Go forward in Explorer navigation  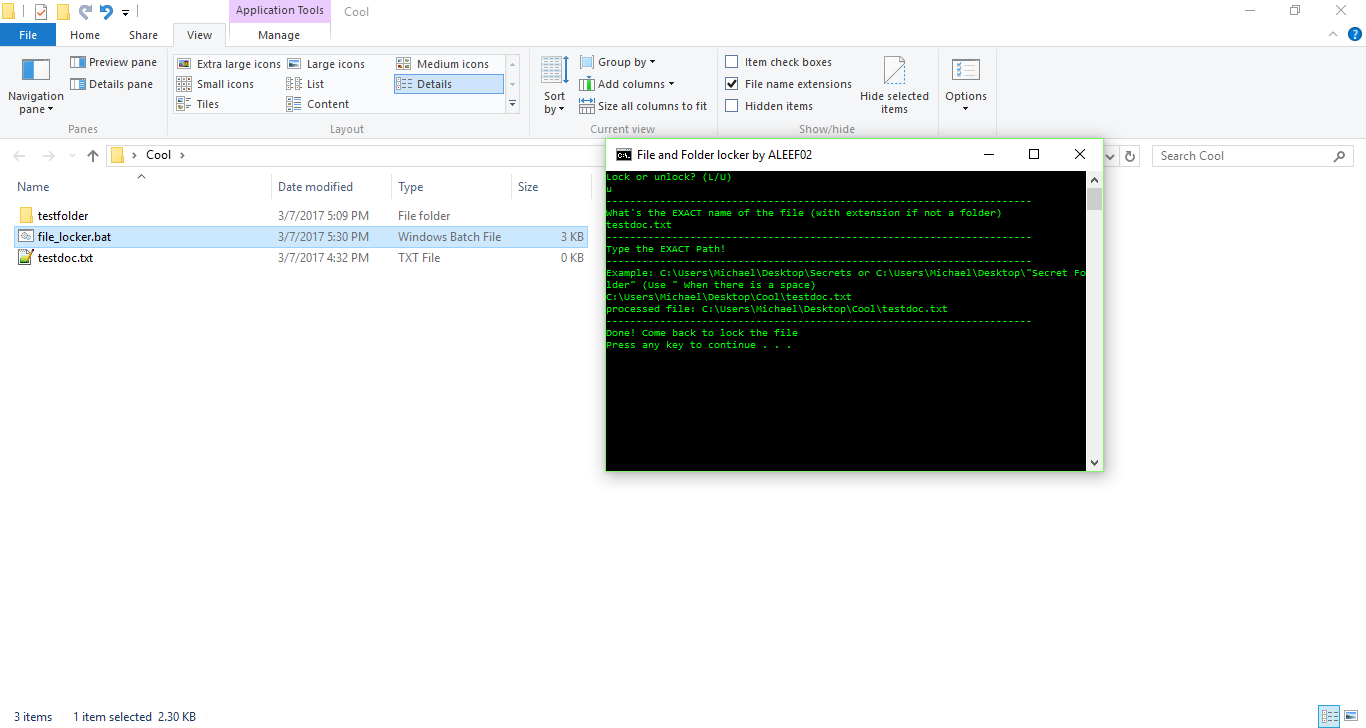48,156
